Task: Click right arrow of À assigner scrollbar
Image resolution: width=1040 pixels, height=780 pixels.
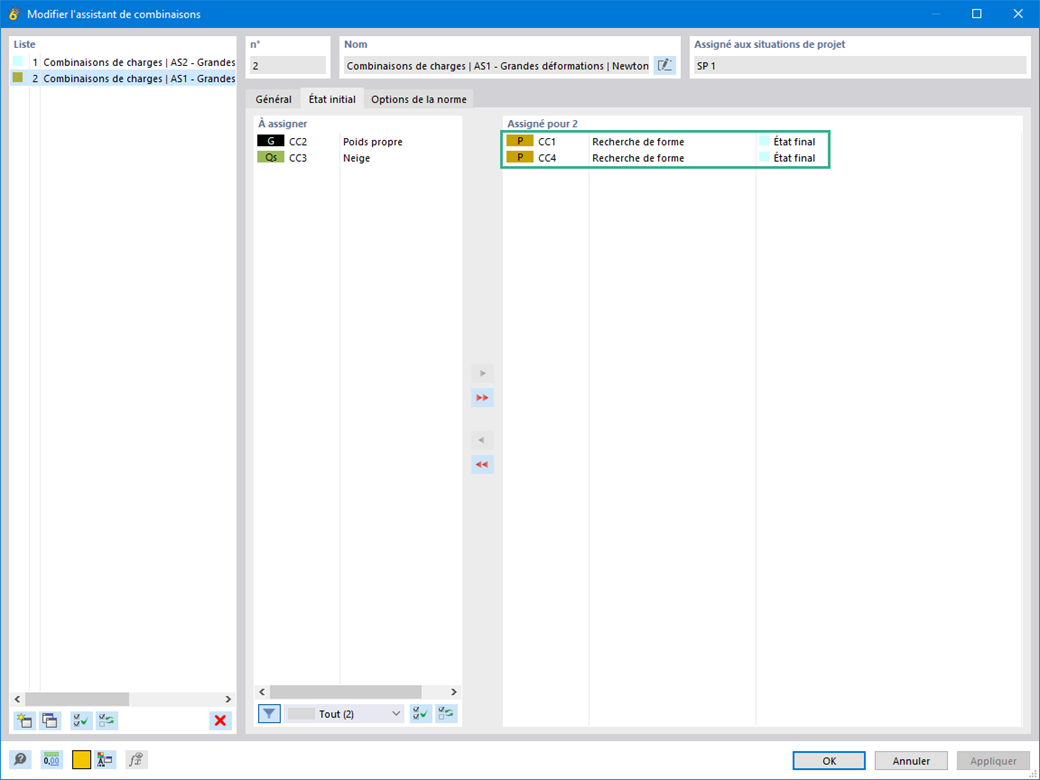Action: click(454, 692)
